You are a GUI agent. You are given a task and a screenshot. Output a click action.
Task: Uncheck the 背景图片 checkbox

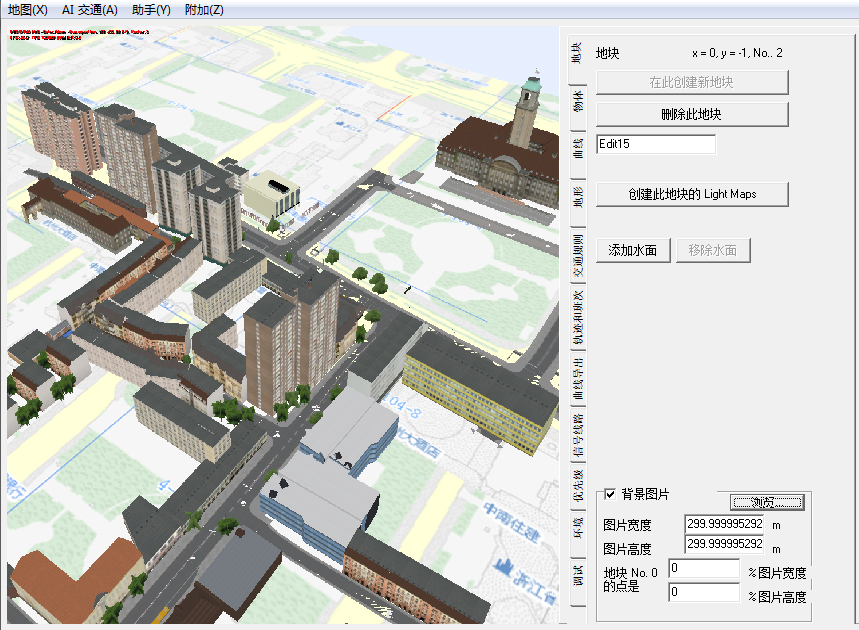(610, 494)
